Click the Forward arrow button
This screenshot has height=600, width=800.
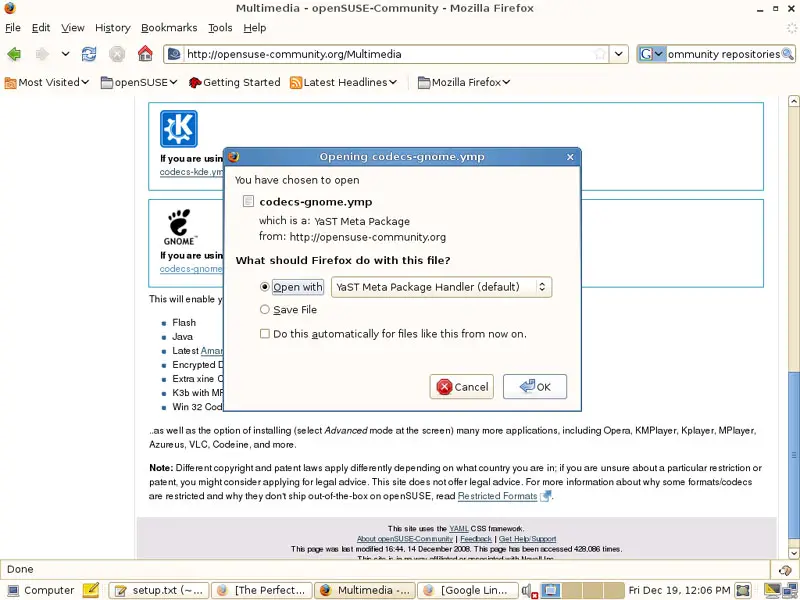tap(42, 54)
